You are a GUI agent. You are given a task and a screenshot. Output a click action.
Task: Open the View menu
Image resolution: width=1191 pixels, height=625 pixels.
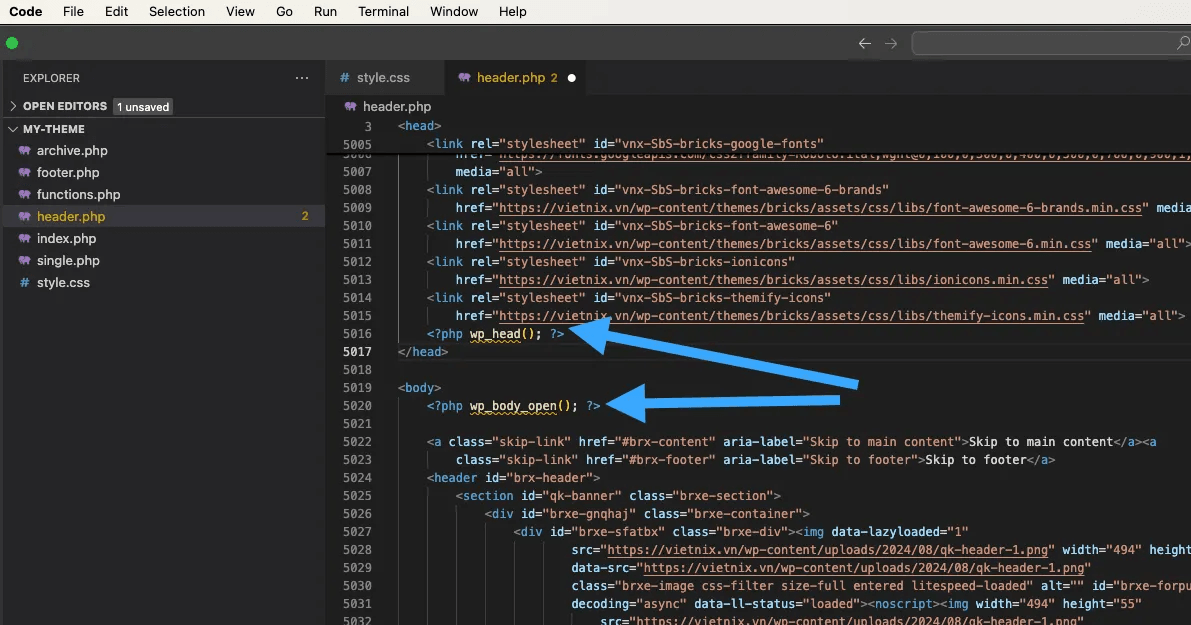coord(240,11)
